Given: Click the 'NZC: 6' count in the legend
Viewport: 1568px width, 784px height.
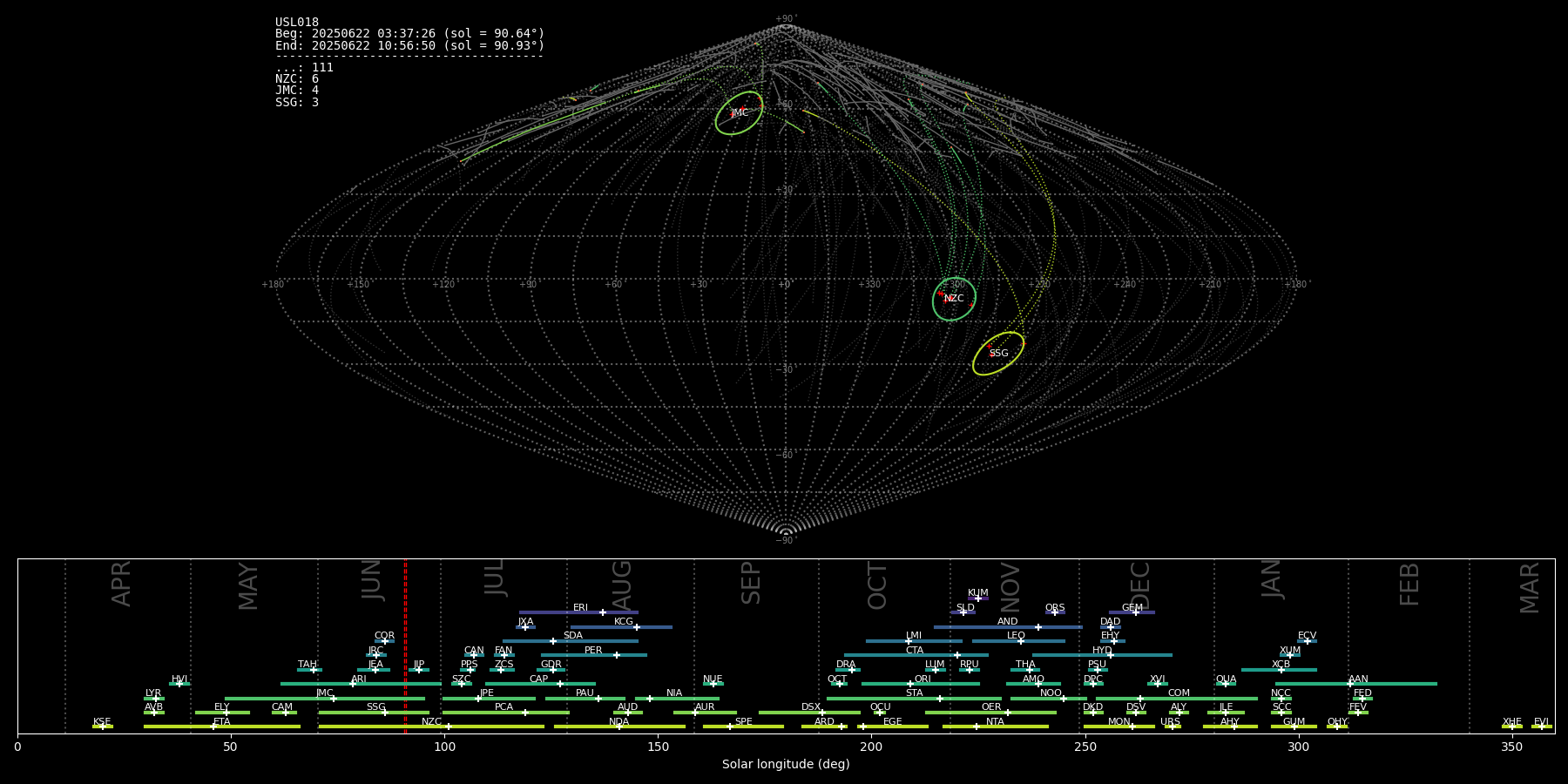Looking at the screenshot, I should pos(297,79).
